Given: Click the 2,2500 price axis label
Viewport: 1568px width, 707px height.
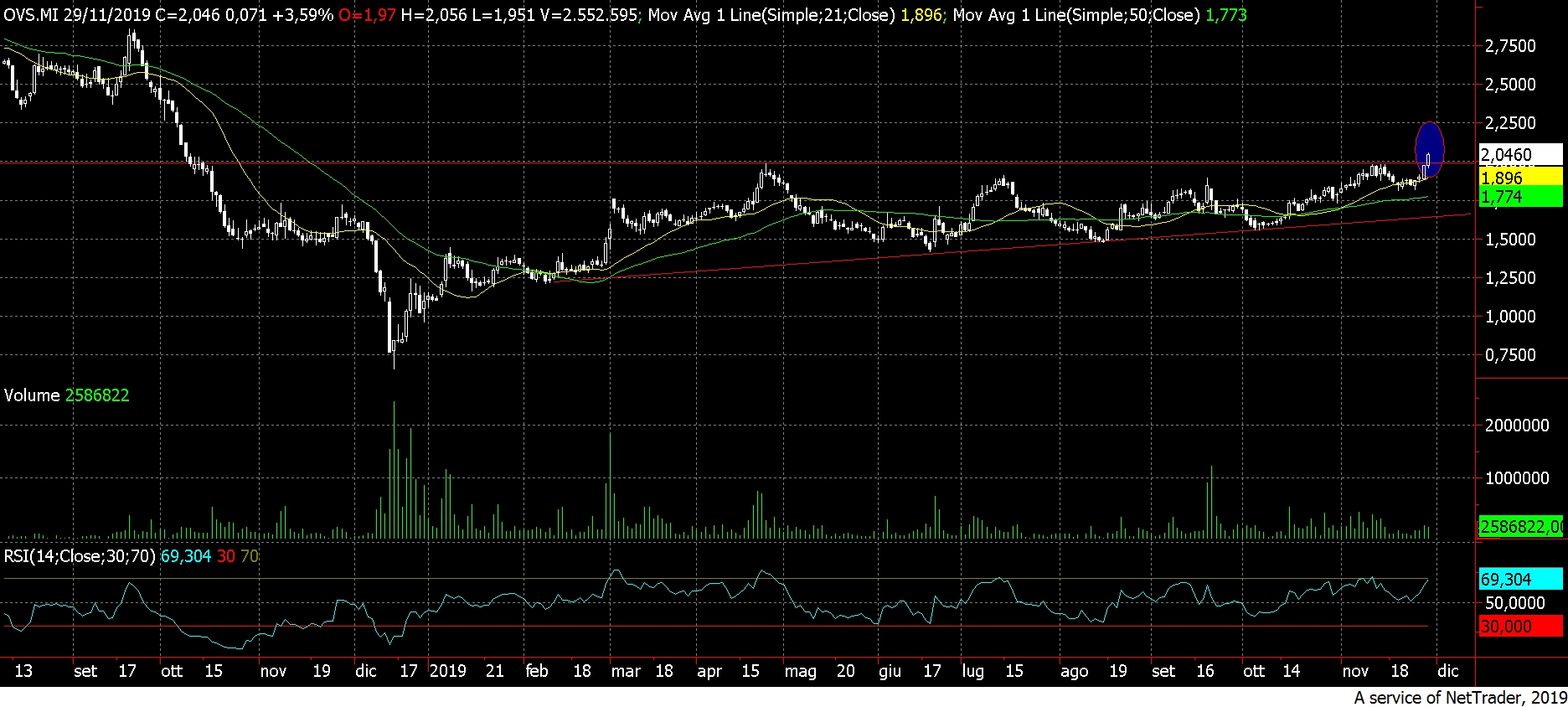Looking at the screenshot, I should [x=1510, y=123].
